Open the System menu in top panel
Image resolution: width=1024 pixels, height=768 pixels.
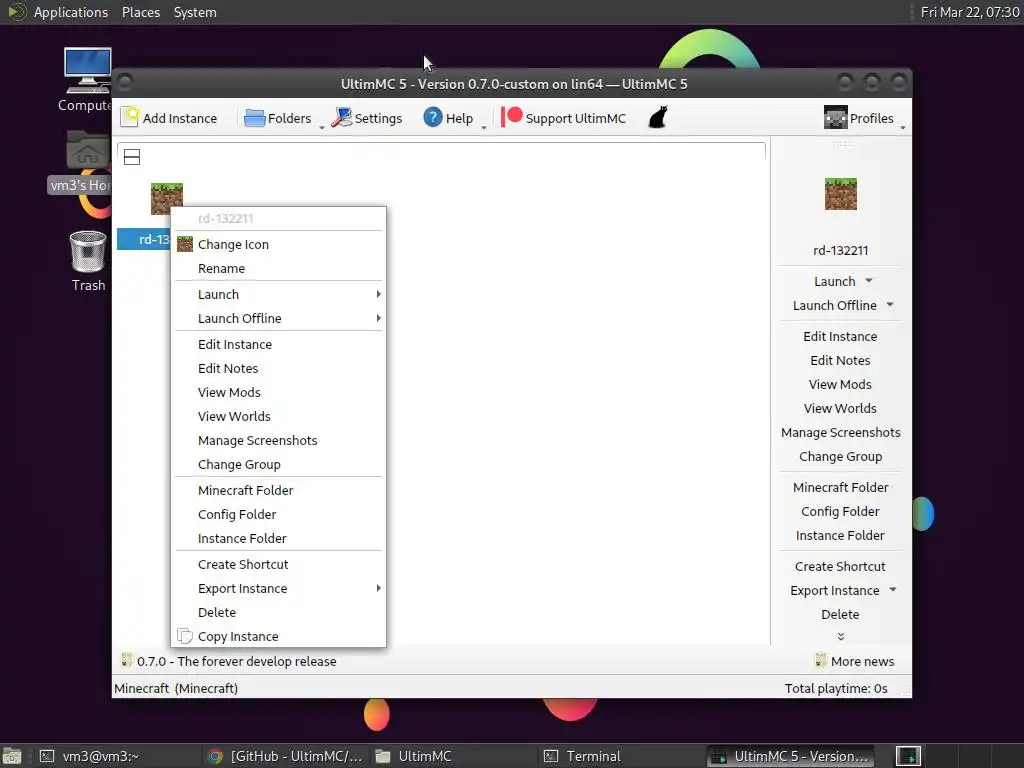pos(195,12)
